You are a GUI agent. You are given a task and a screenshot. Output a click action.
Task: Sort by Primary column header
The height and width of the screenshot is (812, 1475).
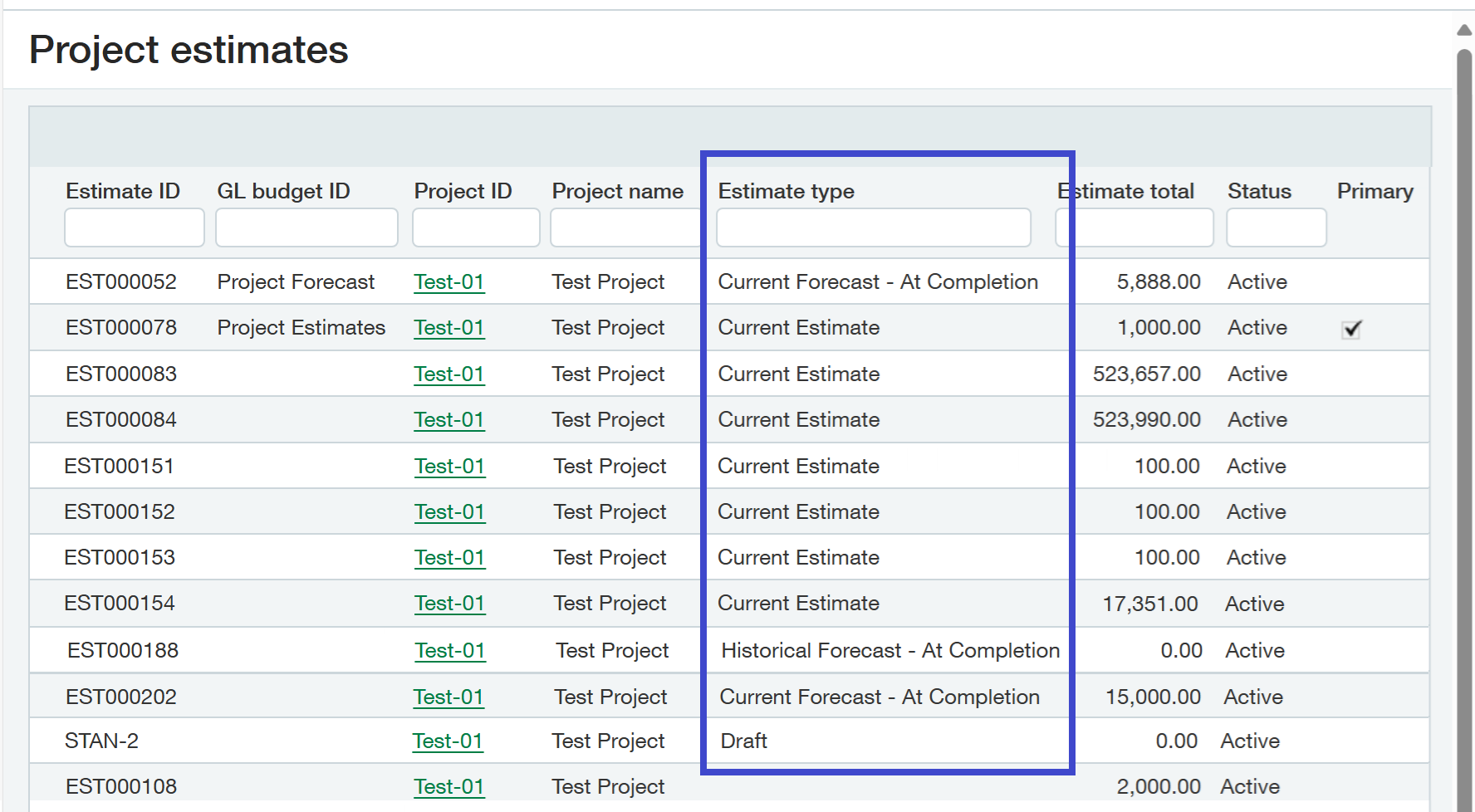pyautogui.click(x=1375, y=191)
